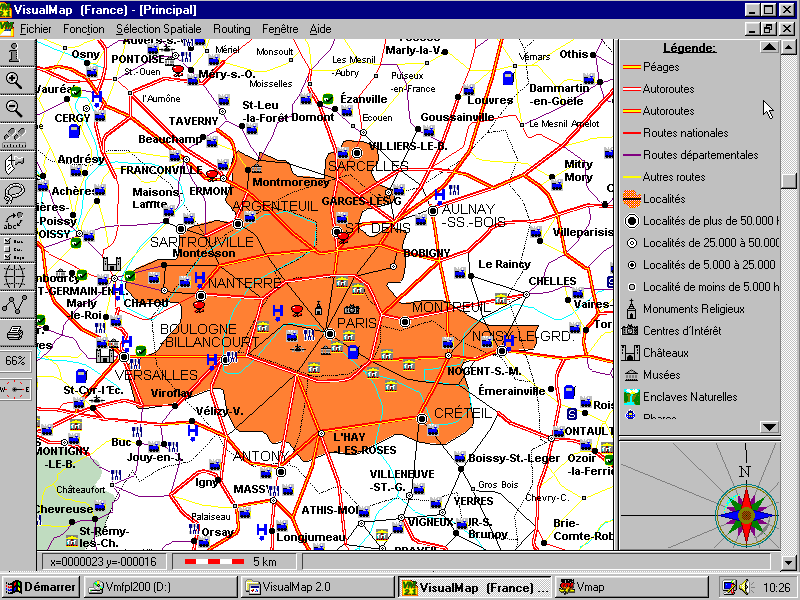Click the speaker volume icon in the system tray
The width and height of the screenshot is (800, 600).
pyautogui.click(x=746, y=587)
